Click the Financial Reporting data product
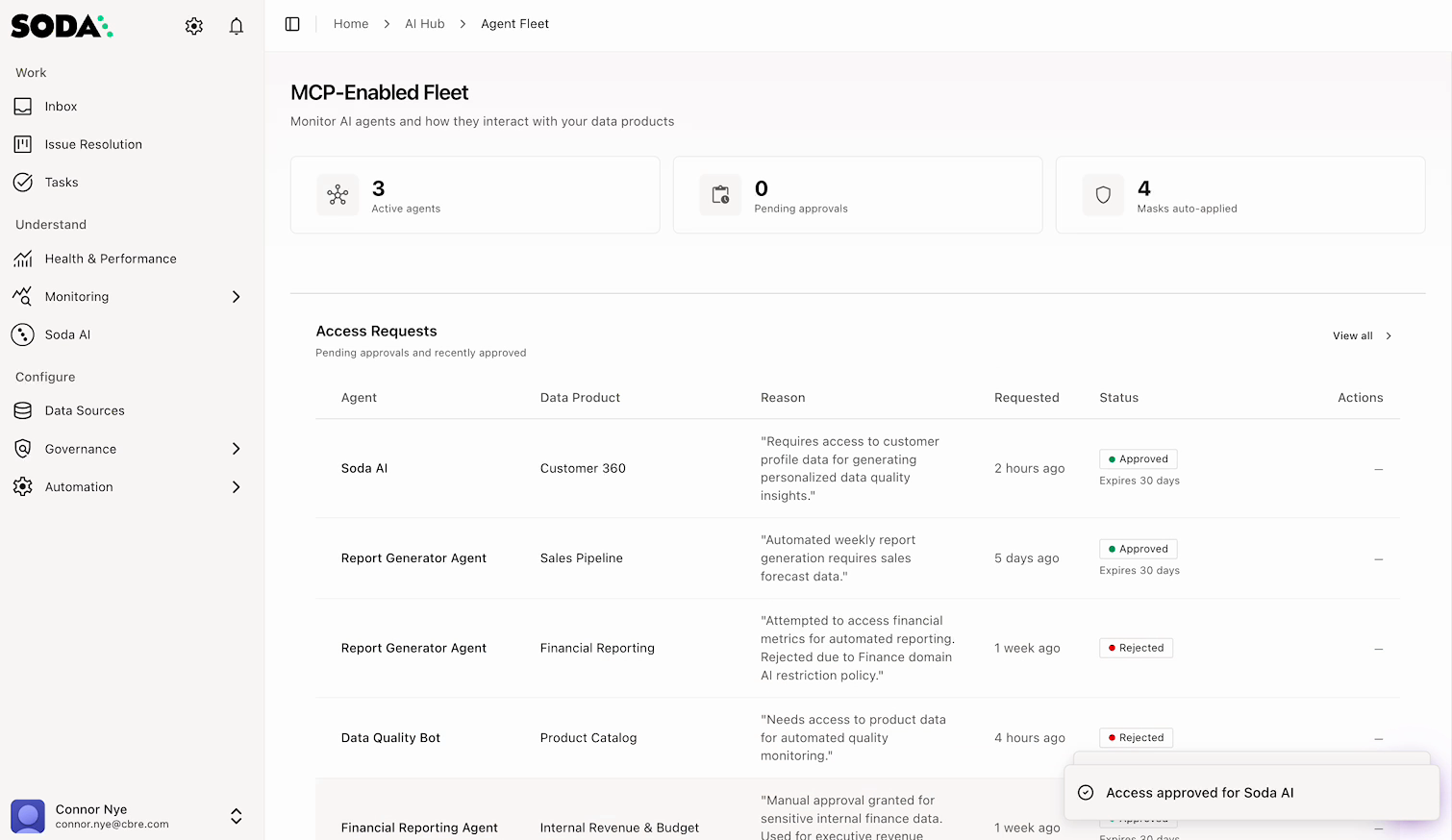1452x840 pixels. click(597, 649)
